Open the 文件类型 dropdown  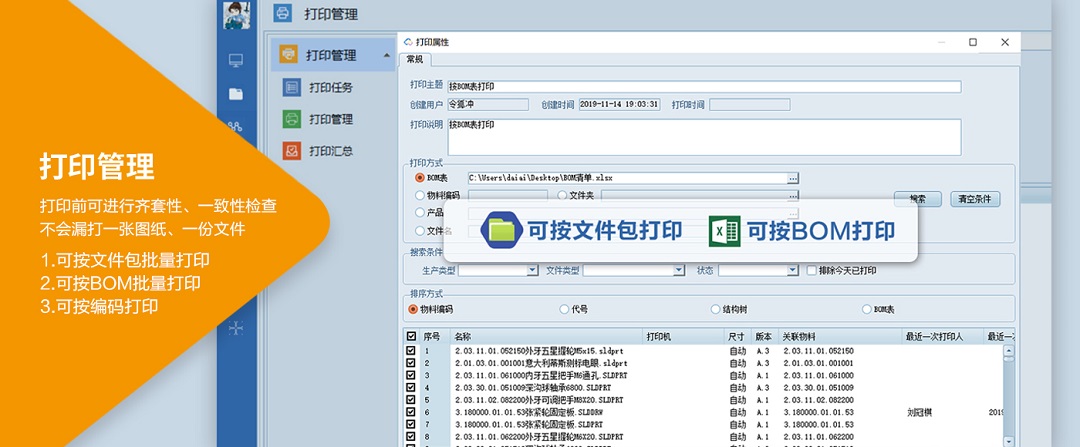pos(679,271)
